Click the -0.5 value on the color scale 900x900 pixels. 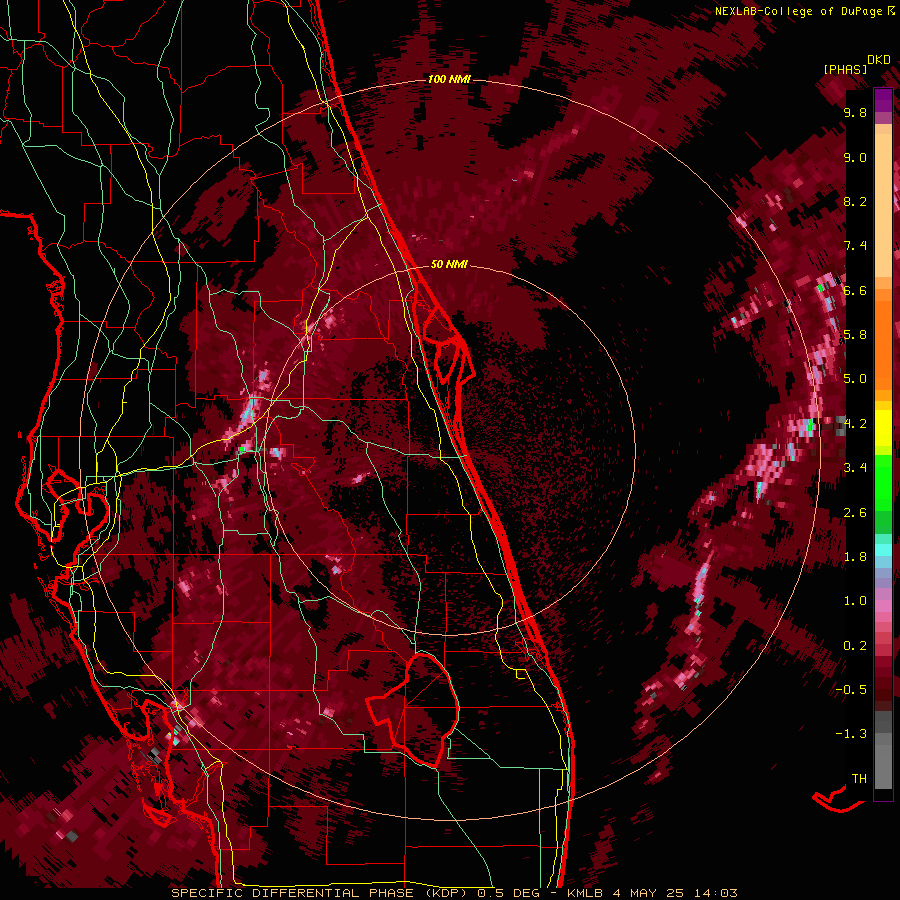(x=852, y=689)
